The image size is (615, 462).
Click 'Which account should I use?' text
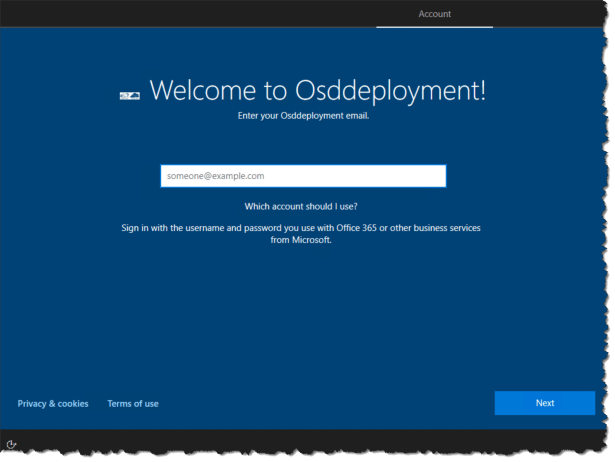coord(301,207)
